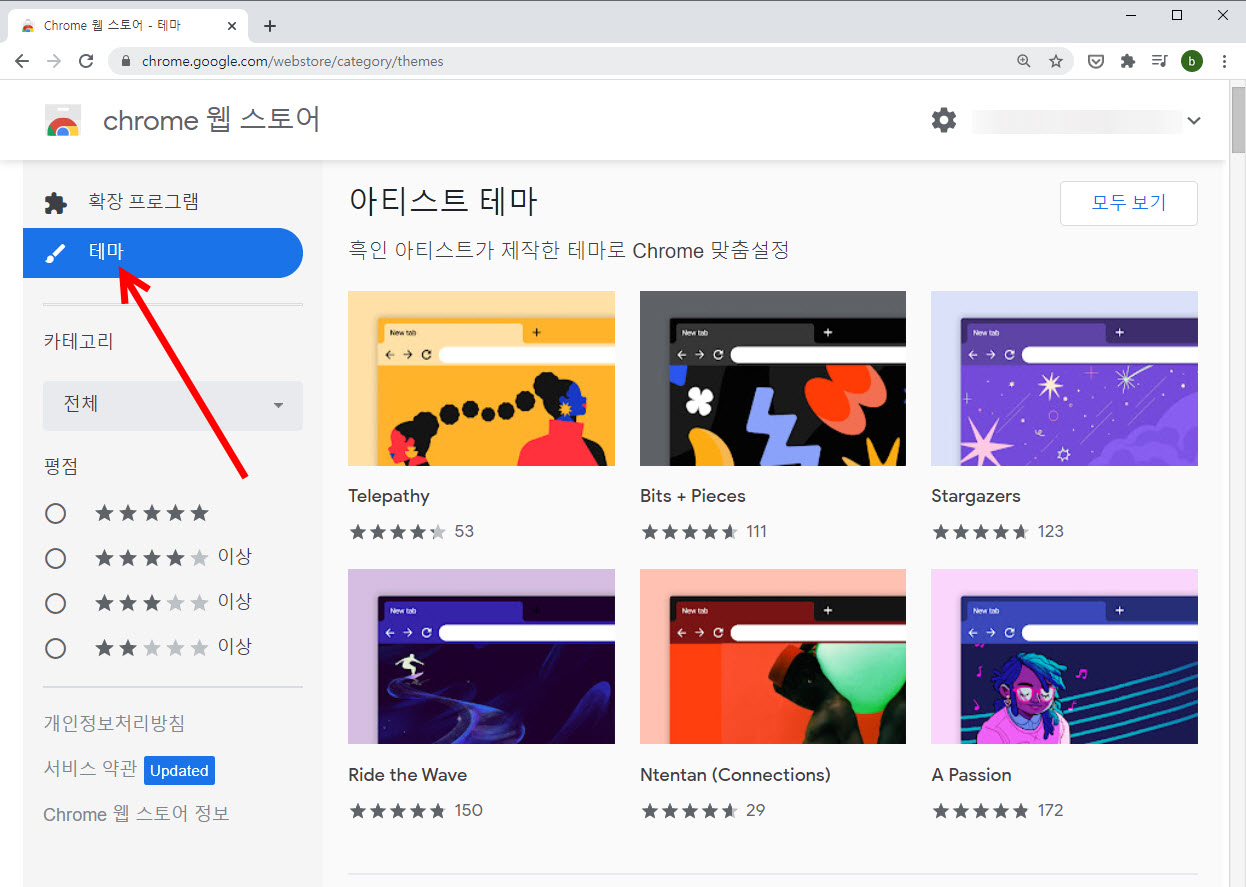
Task: Click the Bits + Pieces title text
Action: tap(693, 496)
